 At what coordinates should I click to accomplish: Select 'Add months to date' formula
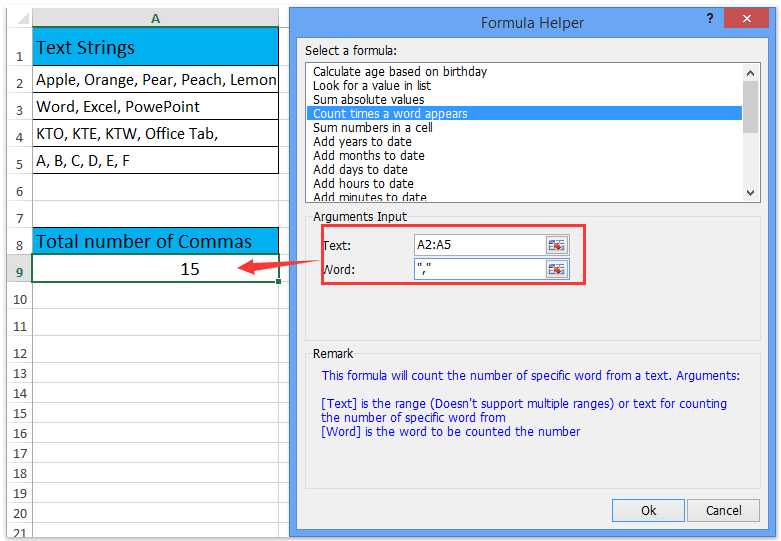[x=368, y=156]
